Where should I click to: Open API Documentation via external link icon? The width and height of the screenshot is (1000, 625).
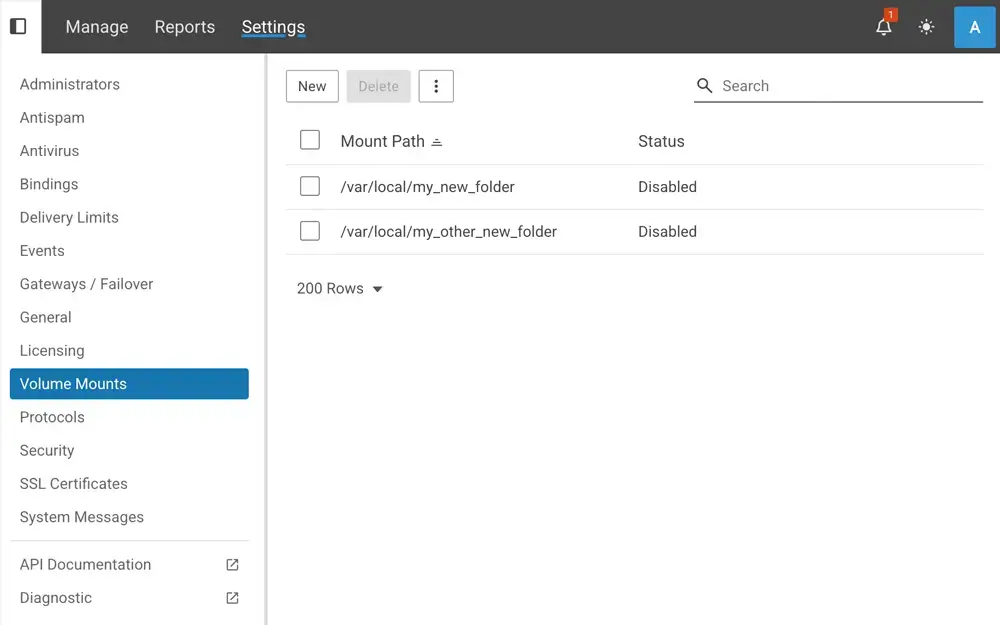(231, 564)
